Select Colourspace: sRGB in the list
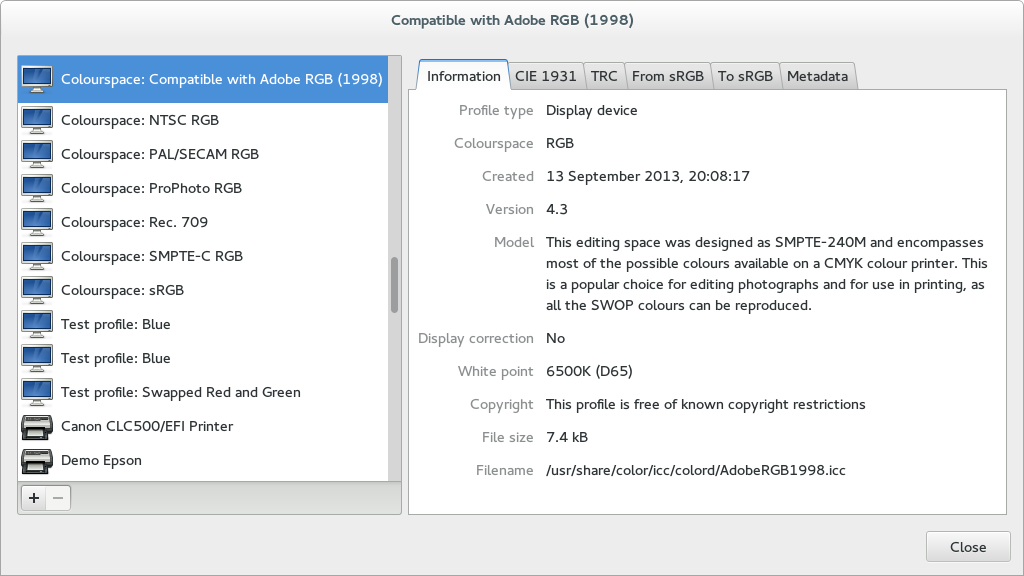 [x=122, y=290]
